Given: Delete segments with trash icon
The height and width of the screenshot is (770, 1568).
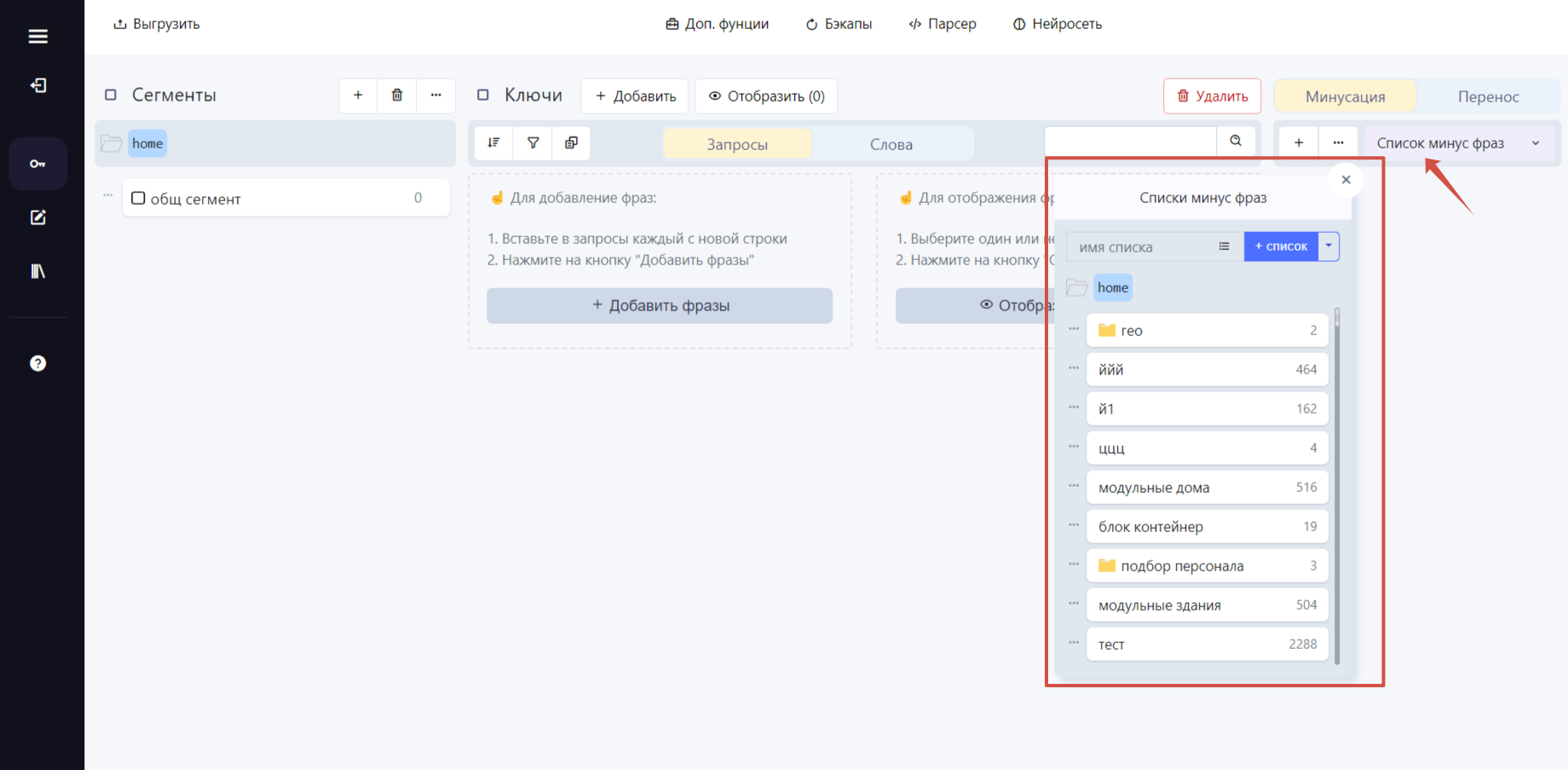Looking at the screenshot, I should 397,96.
